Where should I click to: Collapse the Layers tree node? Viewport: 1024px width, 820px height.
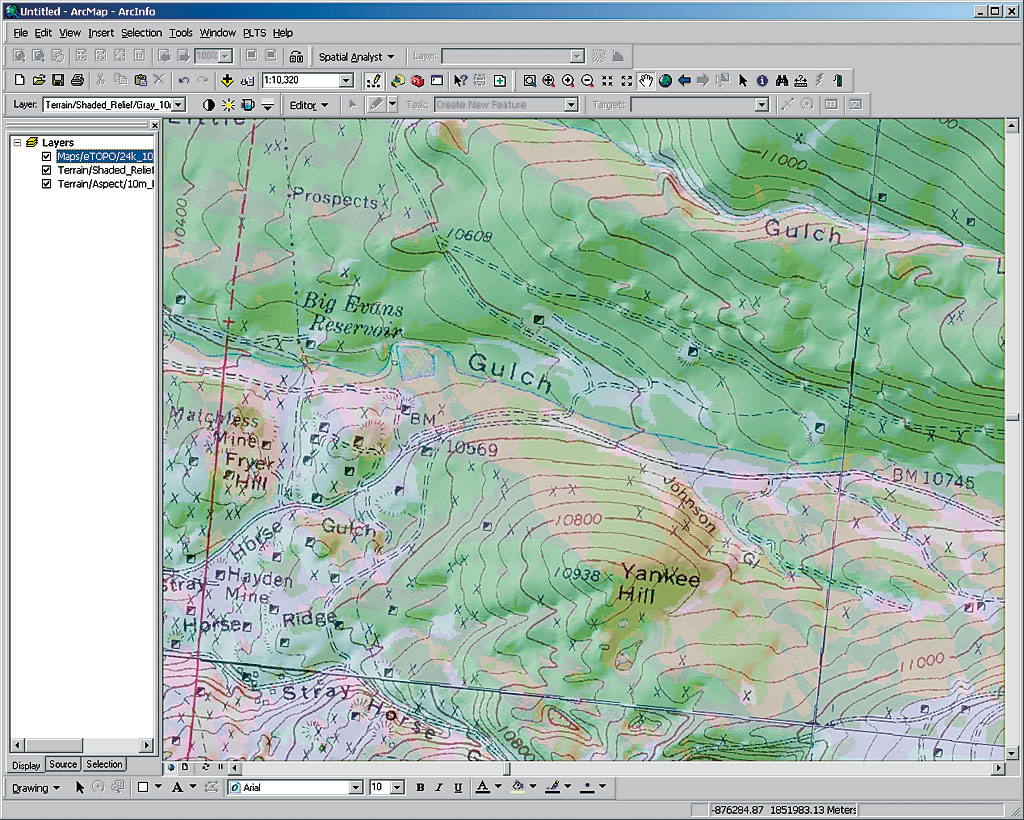tap(17, 143)
